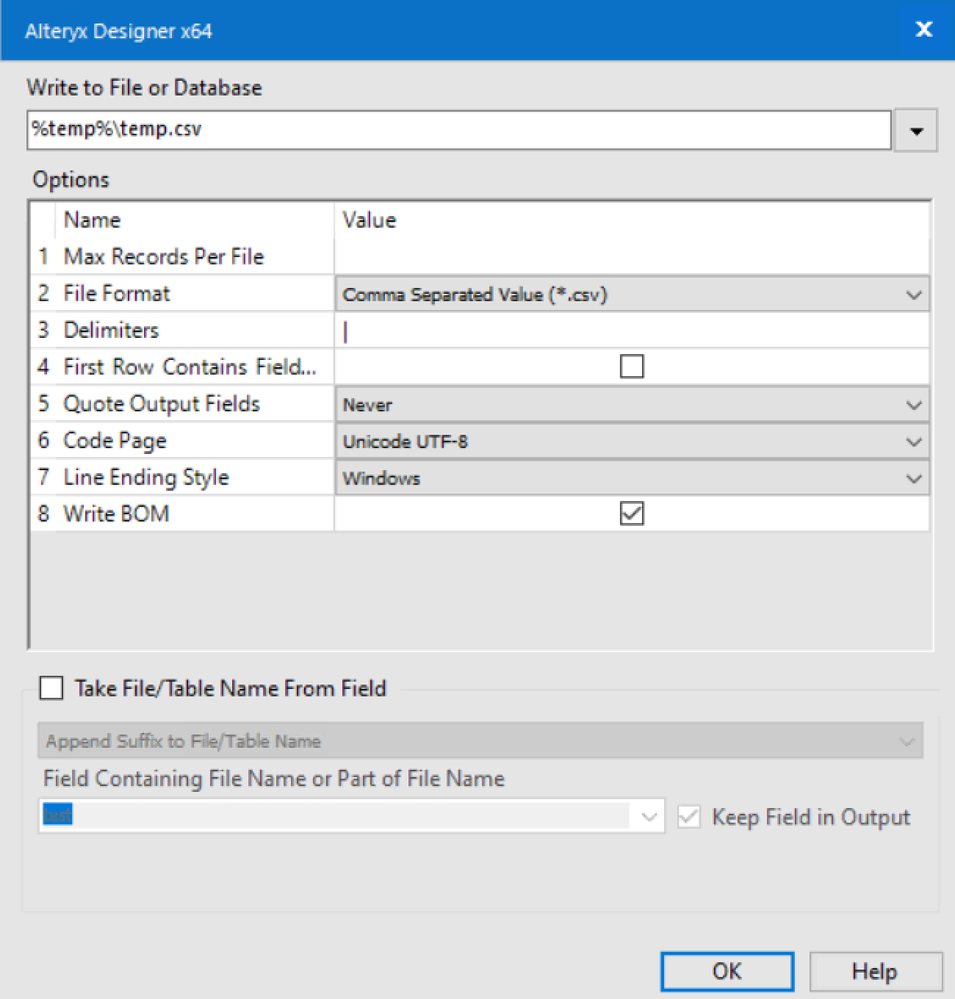Open the File Format dropdown
955x999 pixels.
[x=631, y=294]
